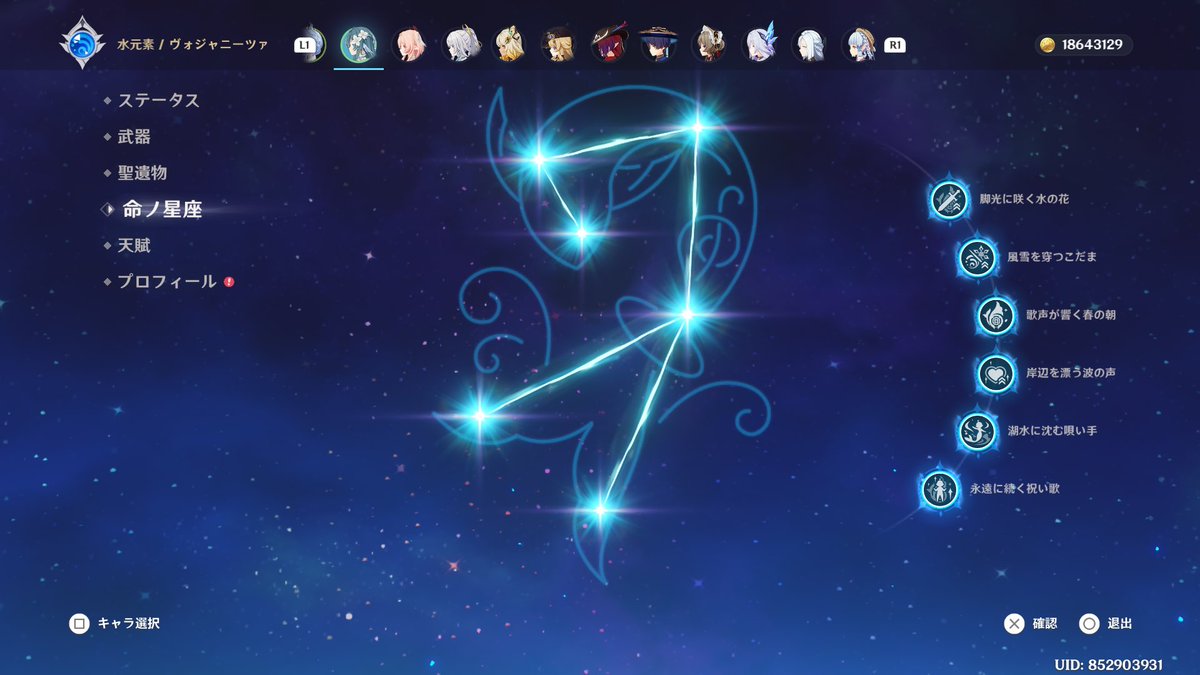The image size is (1200, 675).
Task: Open constellation 風雪を穿つこだま icon
Action: [977, 258]
